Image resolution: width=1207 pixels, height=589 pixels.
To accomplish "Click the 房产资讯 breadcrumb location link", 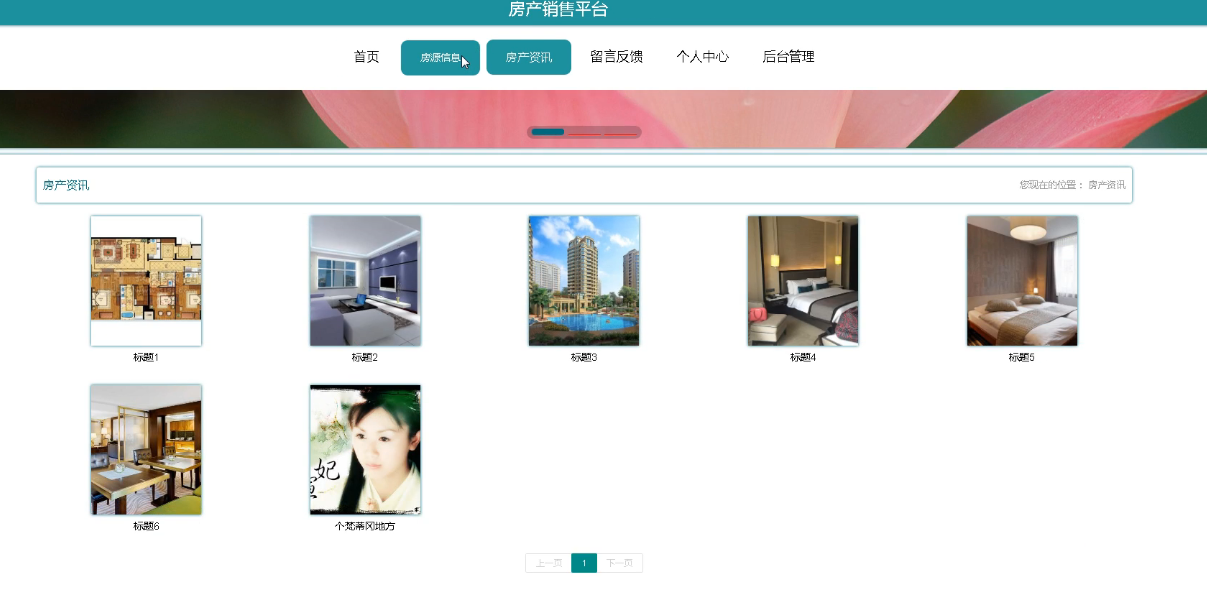I will click(x=1107, y=185).
